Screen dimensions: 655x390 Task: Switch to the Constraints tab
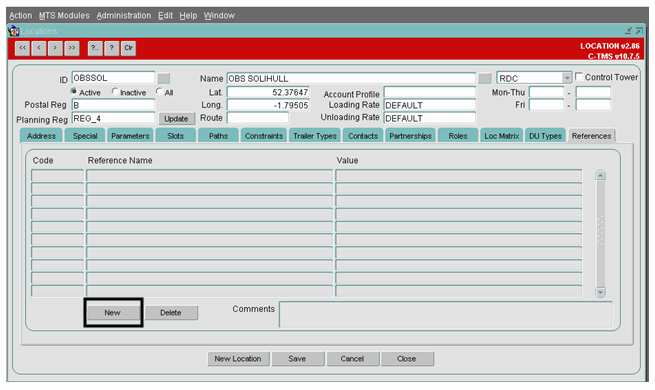click(264, 136)
